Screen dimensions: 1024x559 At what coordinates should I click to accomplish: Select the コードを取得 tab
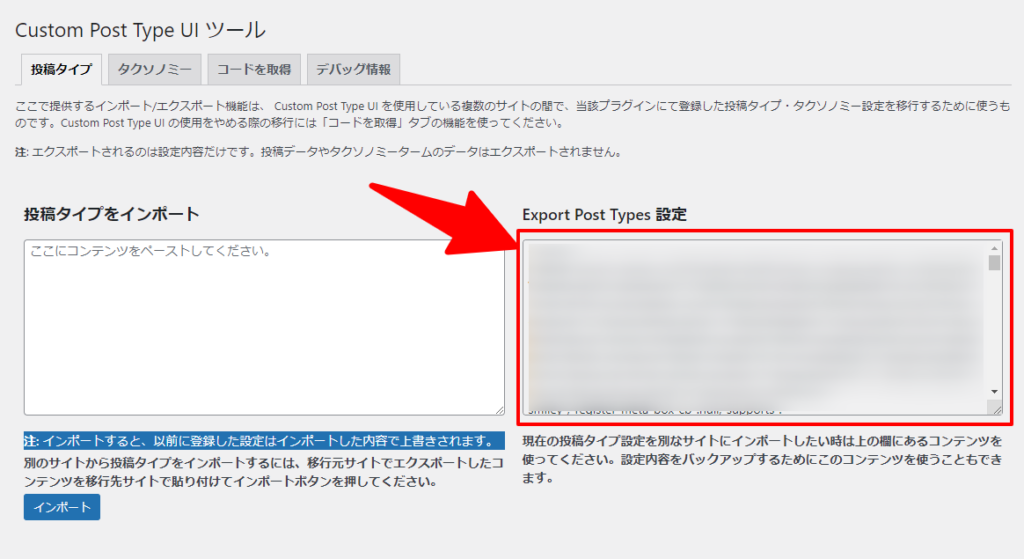click(x=254, y=70)
